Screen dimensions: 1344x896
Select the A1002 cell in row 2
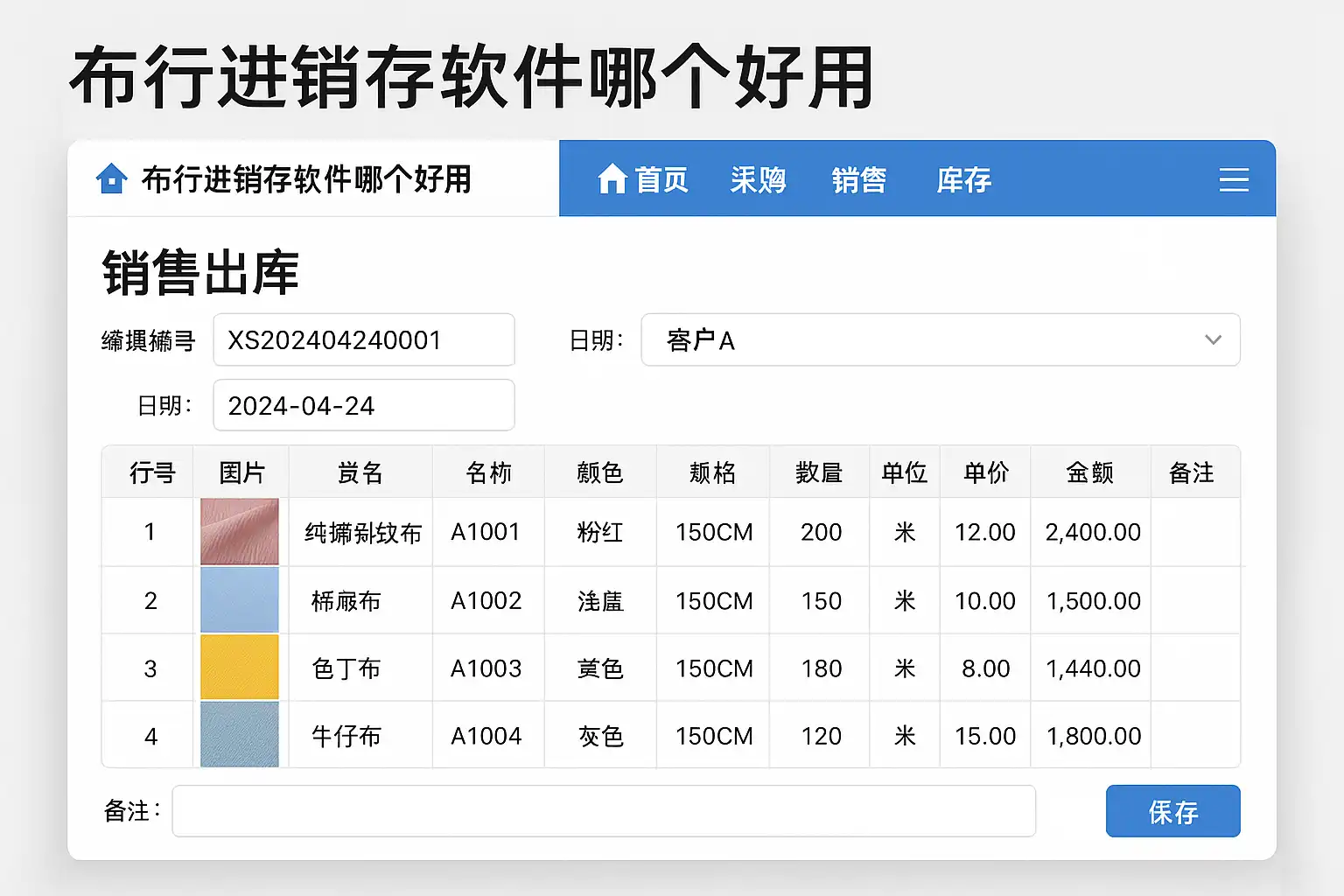[486, 601]
